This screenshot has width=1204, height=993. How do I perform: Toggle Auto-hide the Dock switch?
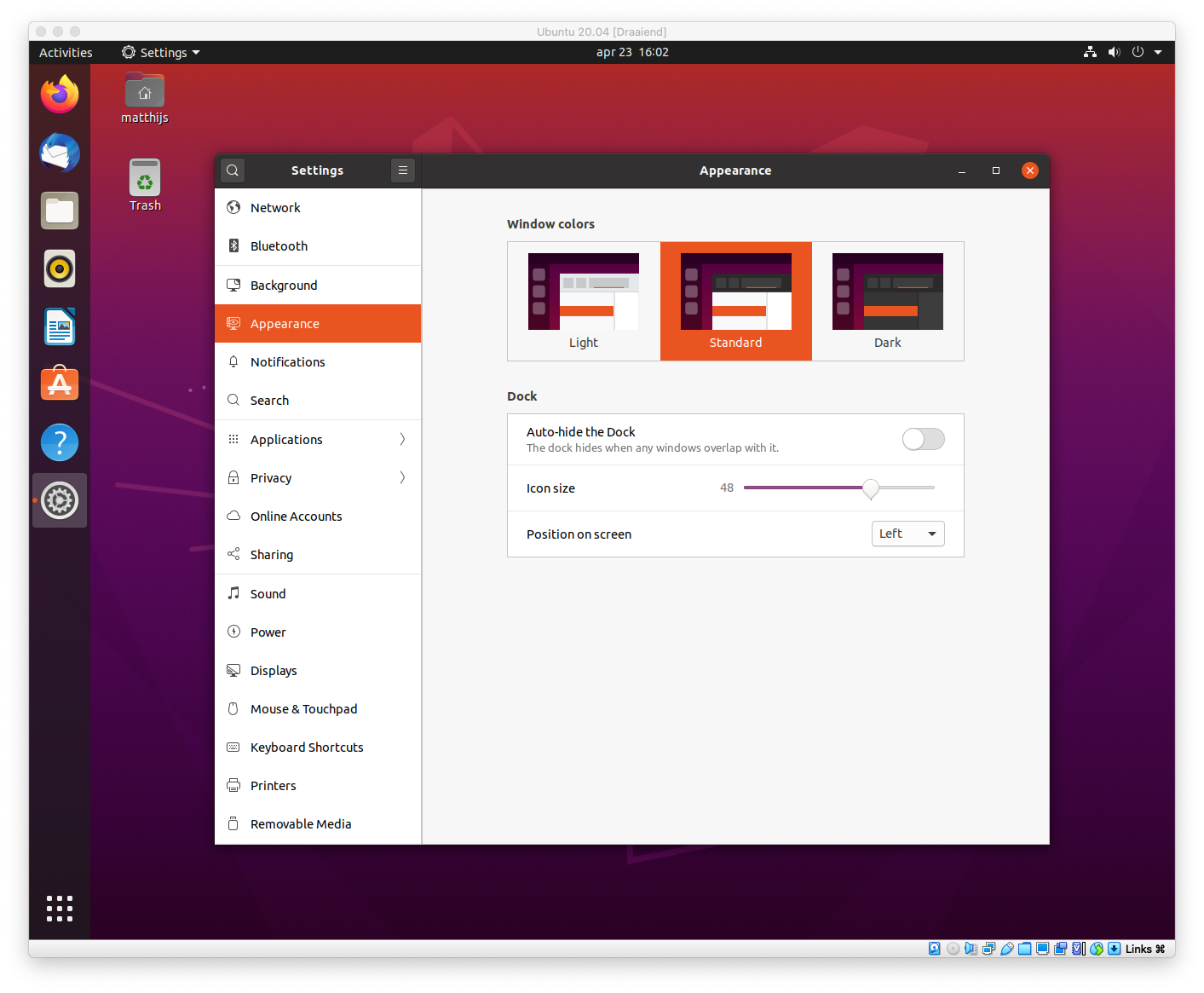click(923, 439)
